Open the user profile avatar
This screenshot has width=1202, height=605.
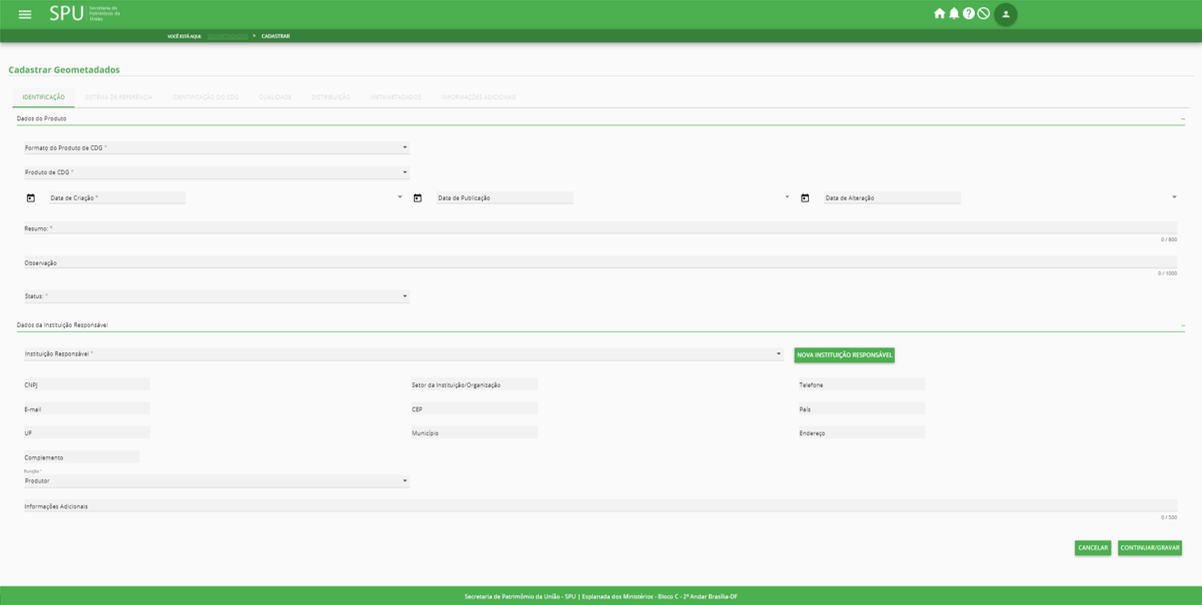[1006, 14]
